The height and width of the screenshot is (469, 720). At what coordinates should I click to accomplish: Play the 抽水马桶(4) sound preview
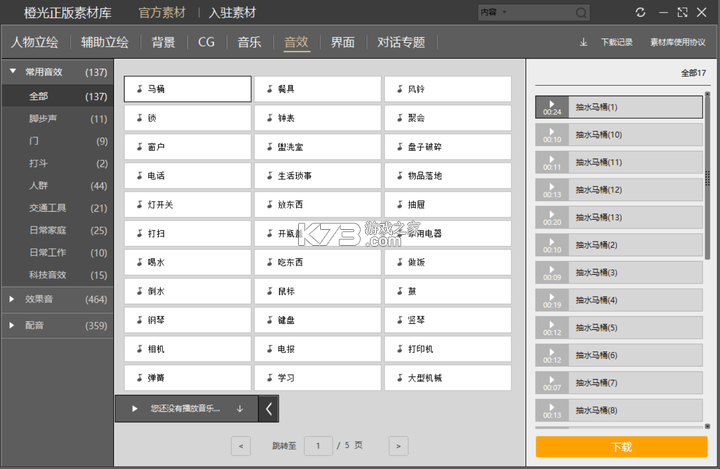click(552, 300)
